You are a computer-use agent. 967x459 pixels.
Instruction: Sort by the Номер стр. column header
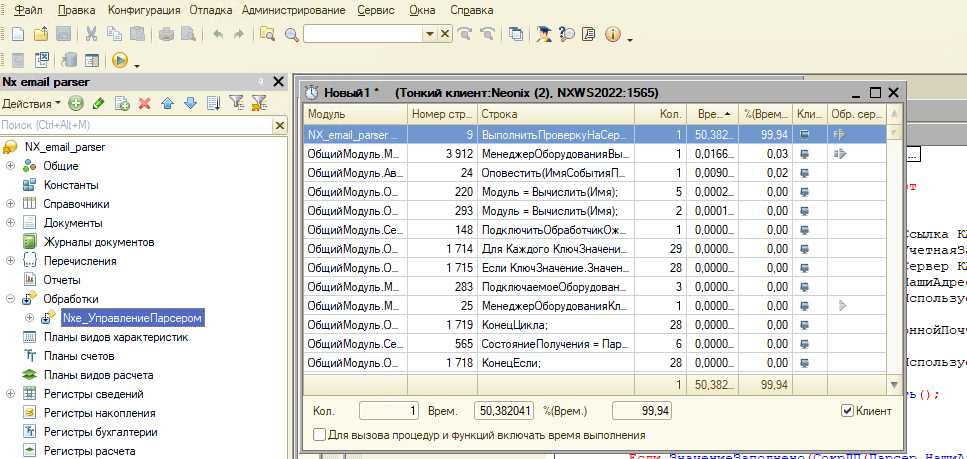point(440,115)
